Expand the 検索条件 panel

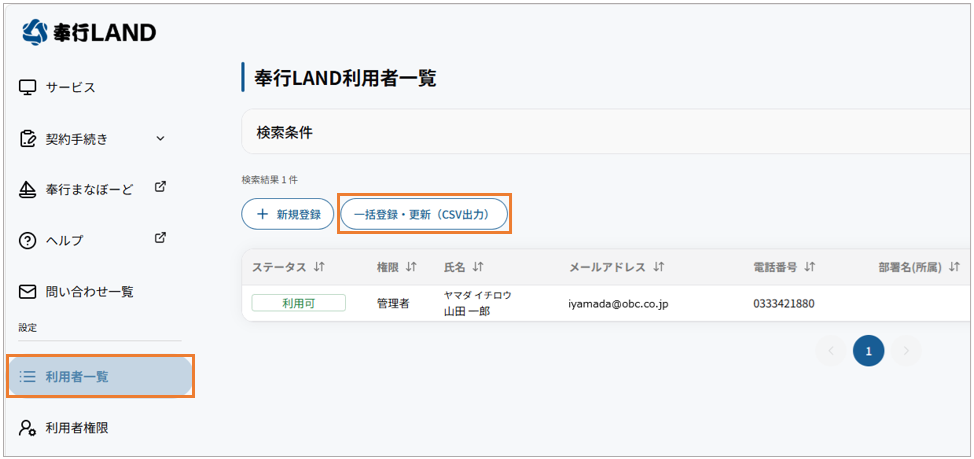(x=606, y=132)
